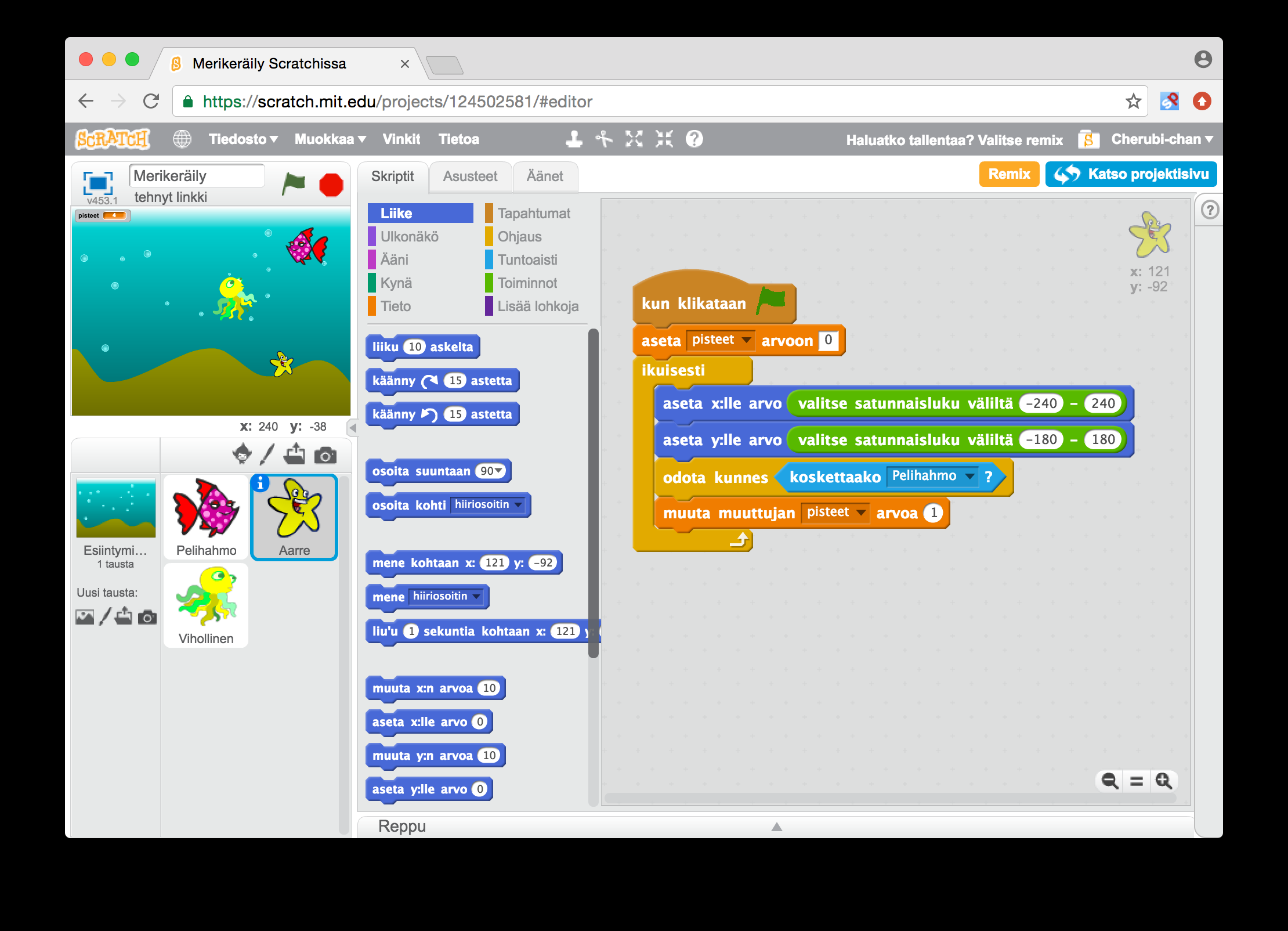Open Tietoa menu item

(x=459, y=139)
